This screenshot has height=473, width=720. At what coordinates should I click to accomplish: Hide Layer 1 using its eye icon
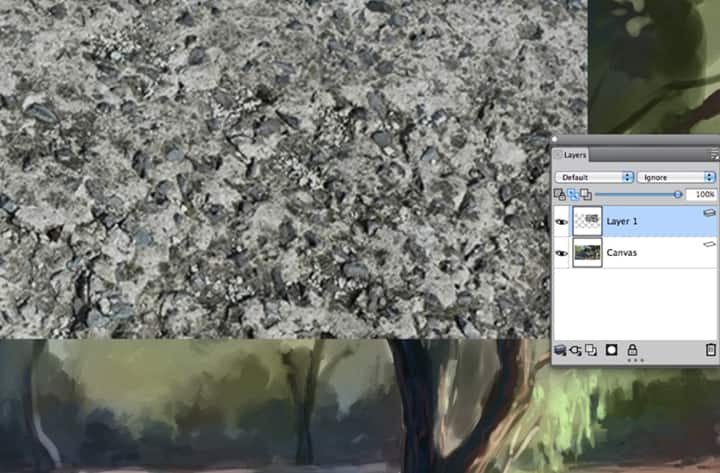coord(561,222)
